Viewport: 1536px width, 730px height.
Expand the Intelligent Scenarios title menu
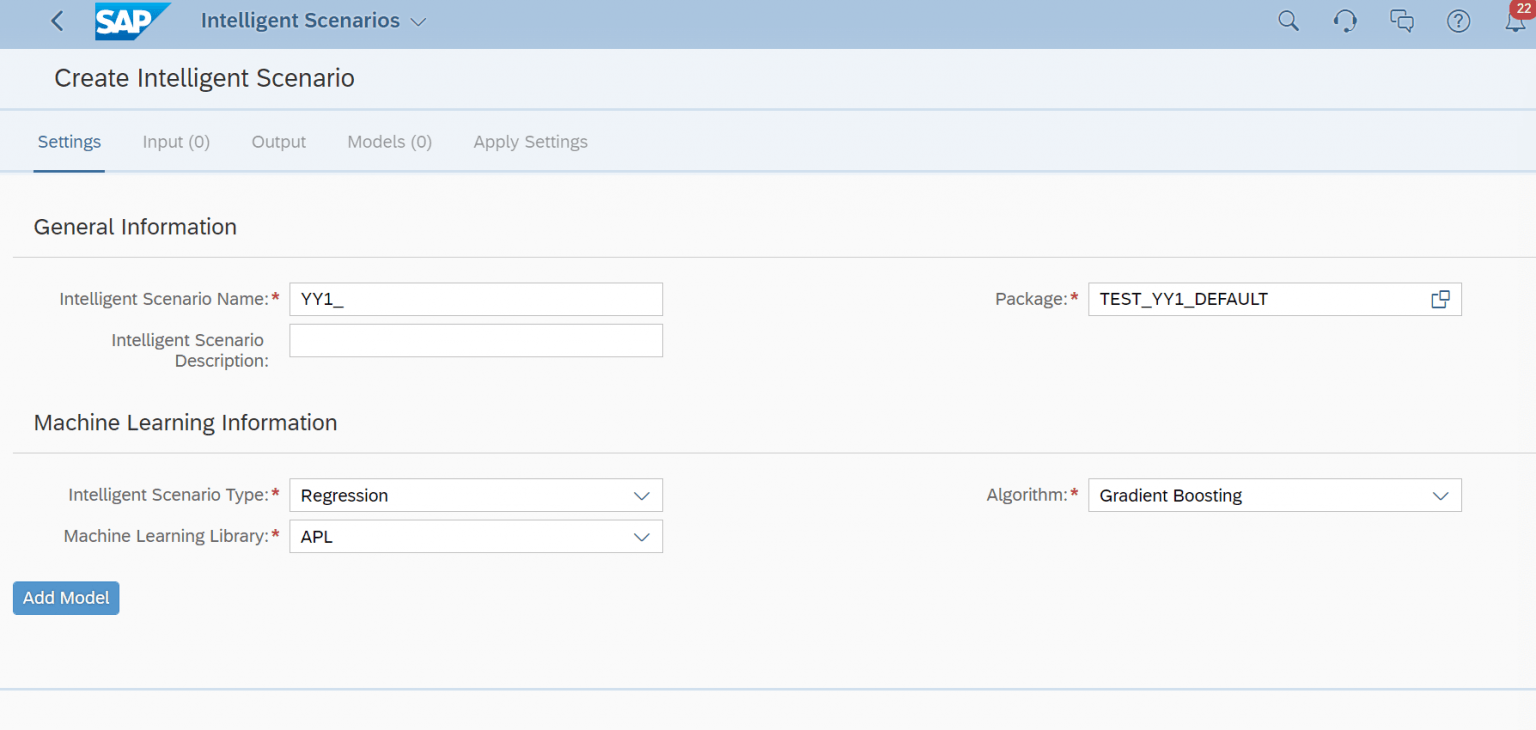421,20
